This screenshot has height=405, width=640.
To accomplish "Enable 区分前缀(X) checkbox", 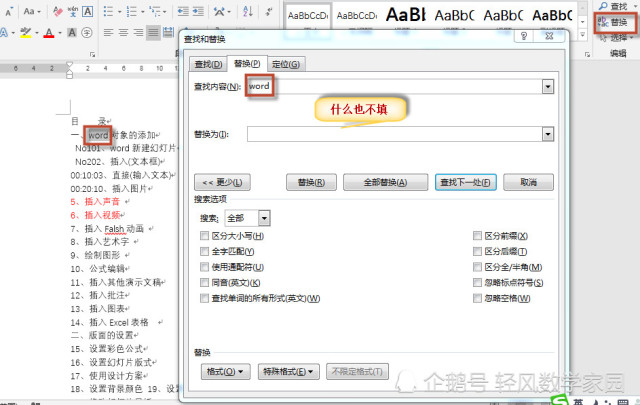I will click(477, 236).
